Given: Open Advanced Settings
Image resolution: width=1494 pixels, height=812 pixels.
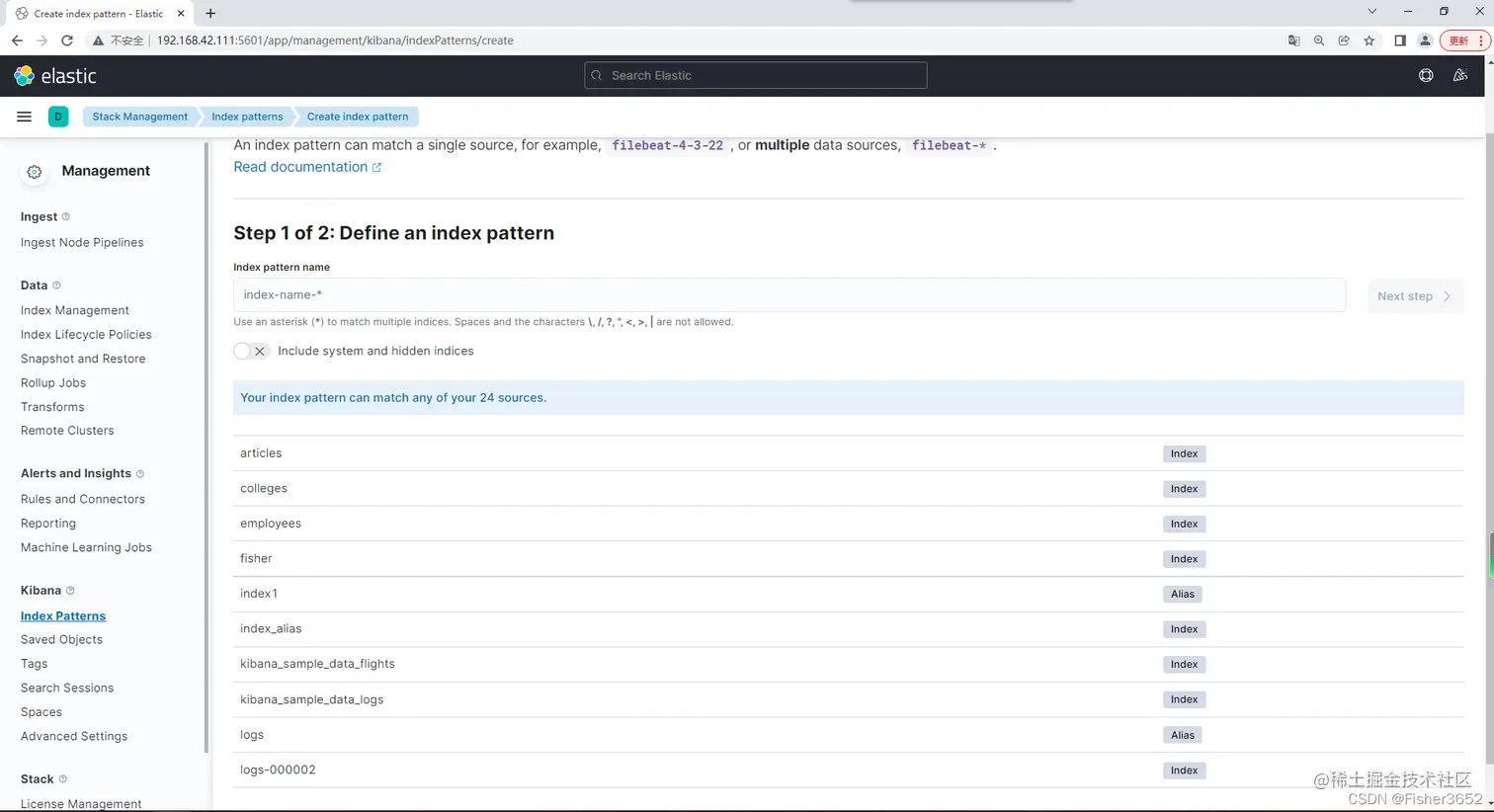Looking at the screenshot, I should [74, 736].
